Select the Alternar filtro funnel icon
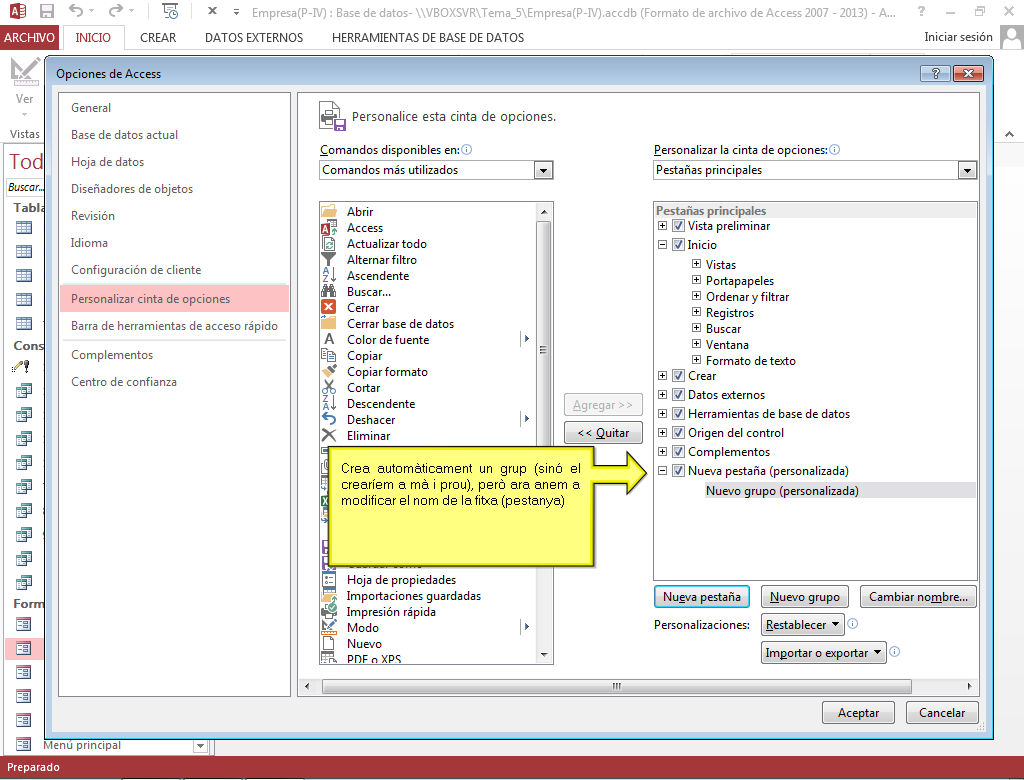The image size is (1024, 780). coord(328,259)
